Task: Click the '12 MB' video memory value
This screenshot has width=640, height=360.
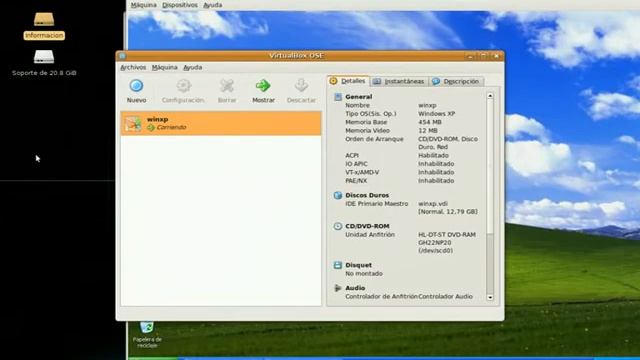Action: (428, 131)
